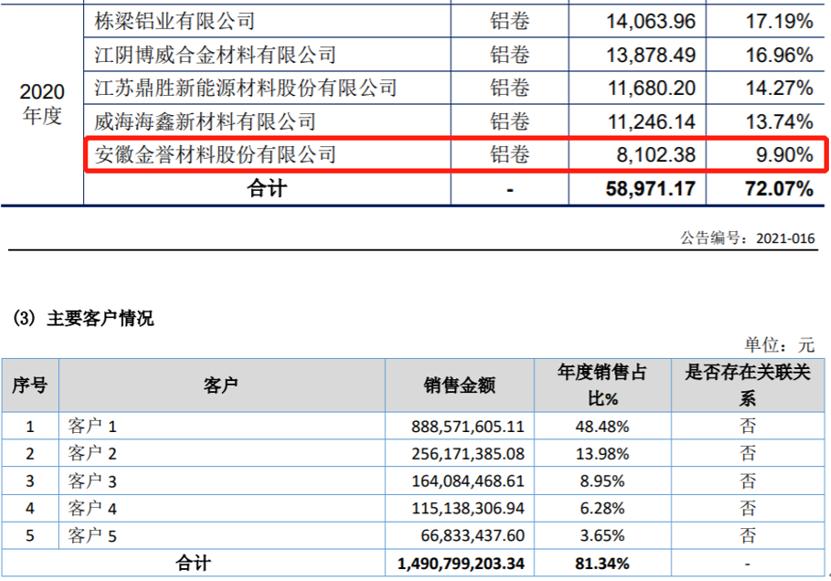Screen dimensions: 831x581
Task: Select the 江阴博威合金材料有限公司 row name
Action: click(214, 54)
